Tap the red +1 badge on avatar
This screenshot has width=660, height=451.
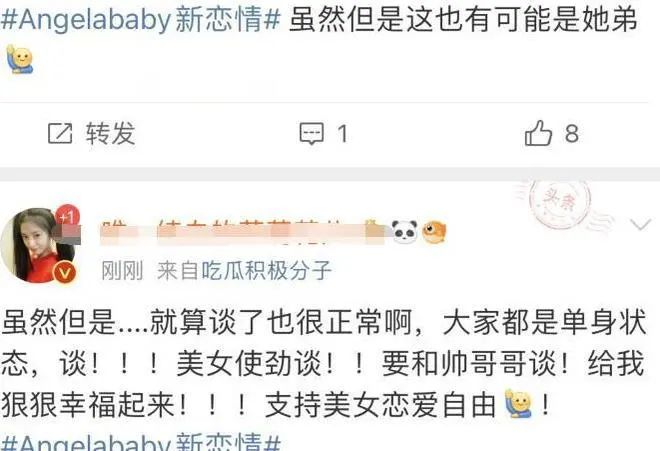(x=67, y=217)
